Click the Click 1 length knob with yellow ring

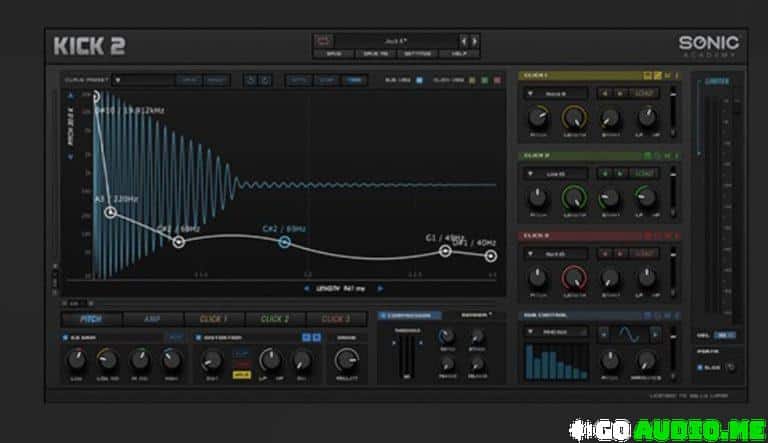pos(574,118)
